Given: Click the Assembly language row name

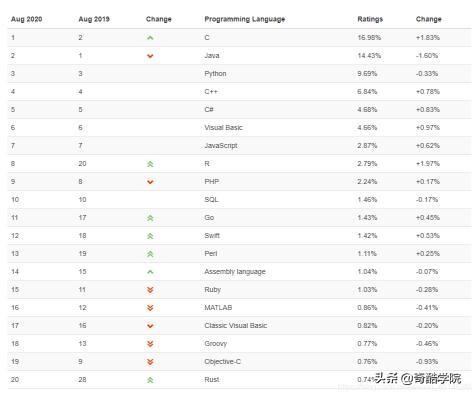Looking at the screenshot, I should click(x=235, y=272).
